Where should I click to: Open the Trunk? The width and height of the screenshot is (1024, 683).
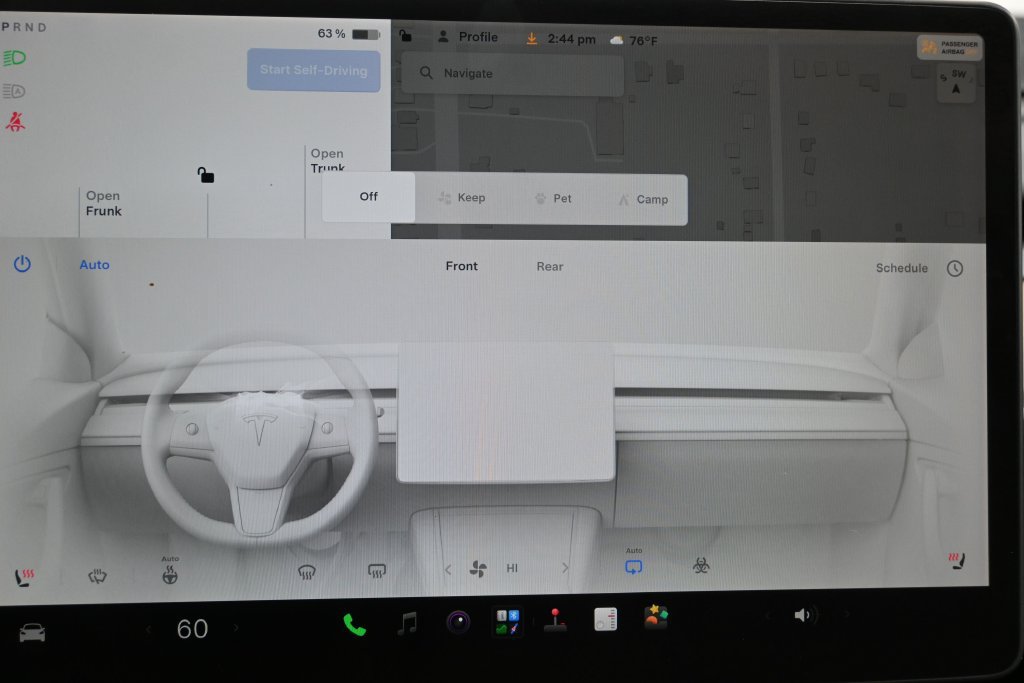[328, 161]
